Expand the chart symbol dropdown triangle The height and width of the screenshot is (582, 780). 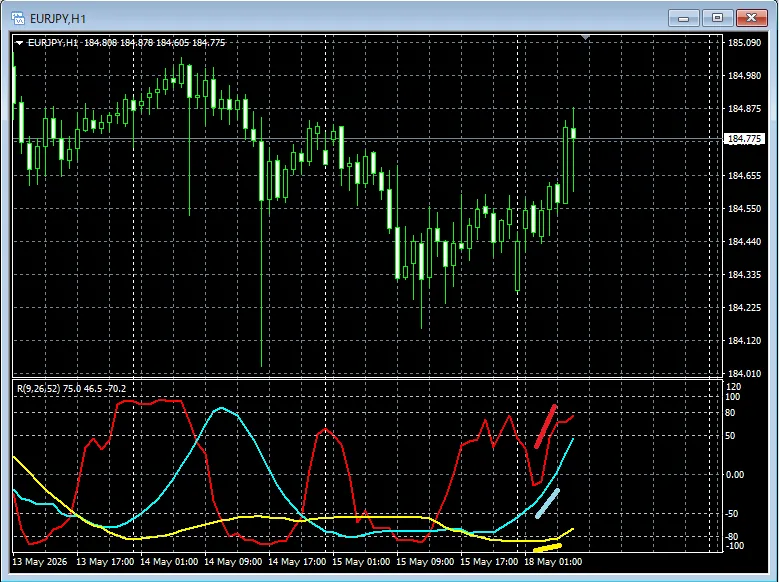[19, 43]
